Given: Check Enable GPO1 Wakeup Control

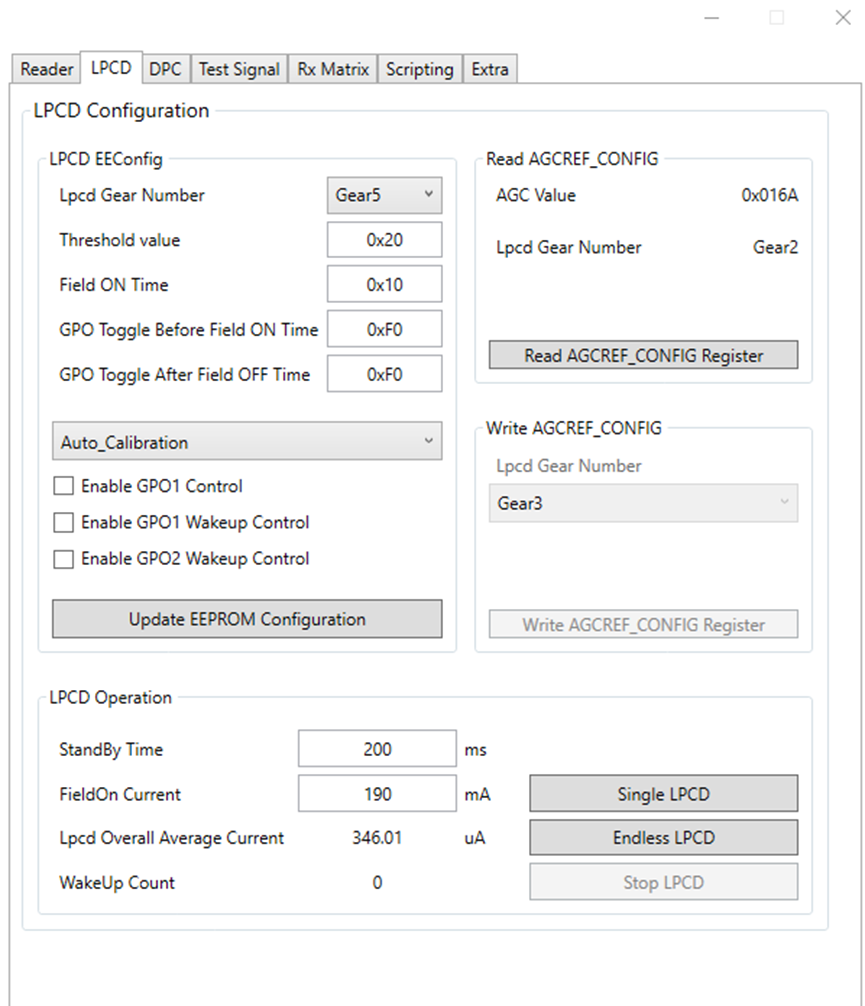Looking at the screenshot, I should (63, 522).
